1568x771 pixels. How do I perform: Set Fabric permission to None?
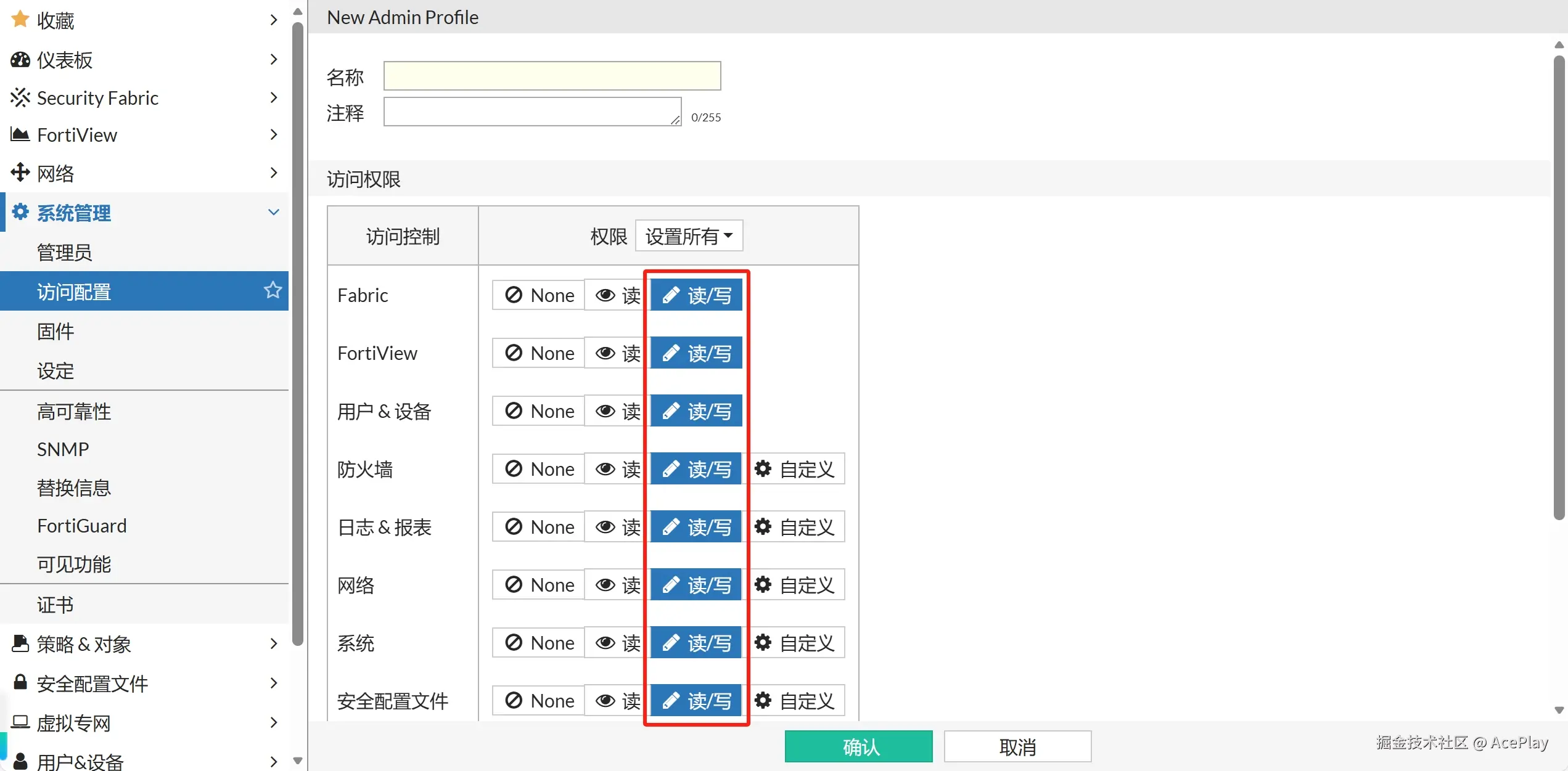539,295
